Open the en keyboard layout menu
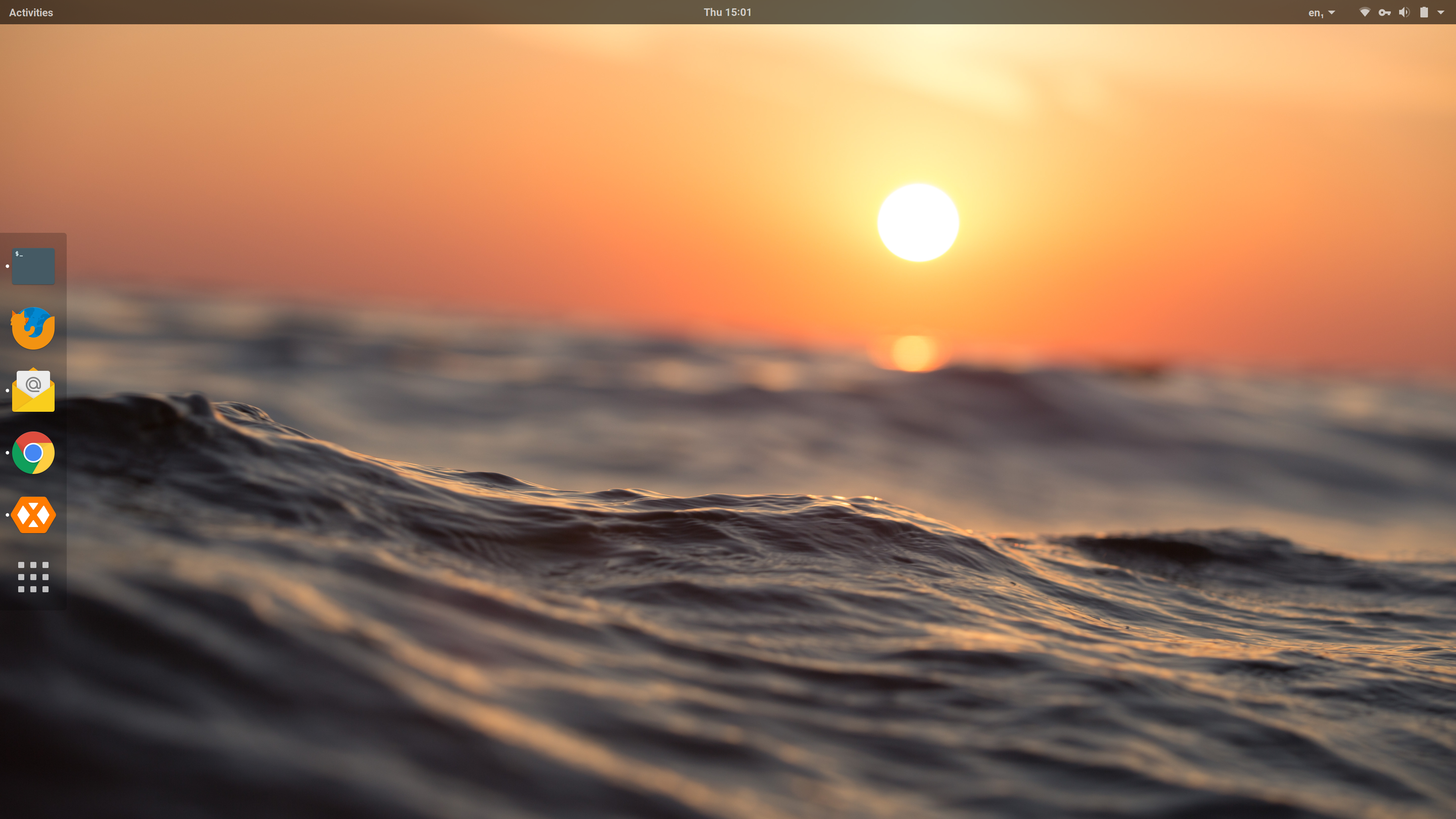Image resolution: width=1456 pixels, height=819 pixels. tap(1321, 13)
